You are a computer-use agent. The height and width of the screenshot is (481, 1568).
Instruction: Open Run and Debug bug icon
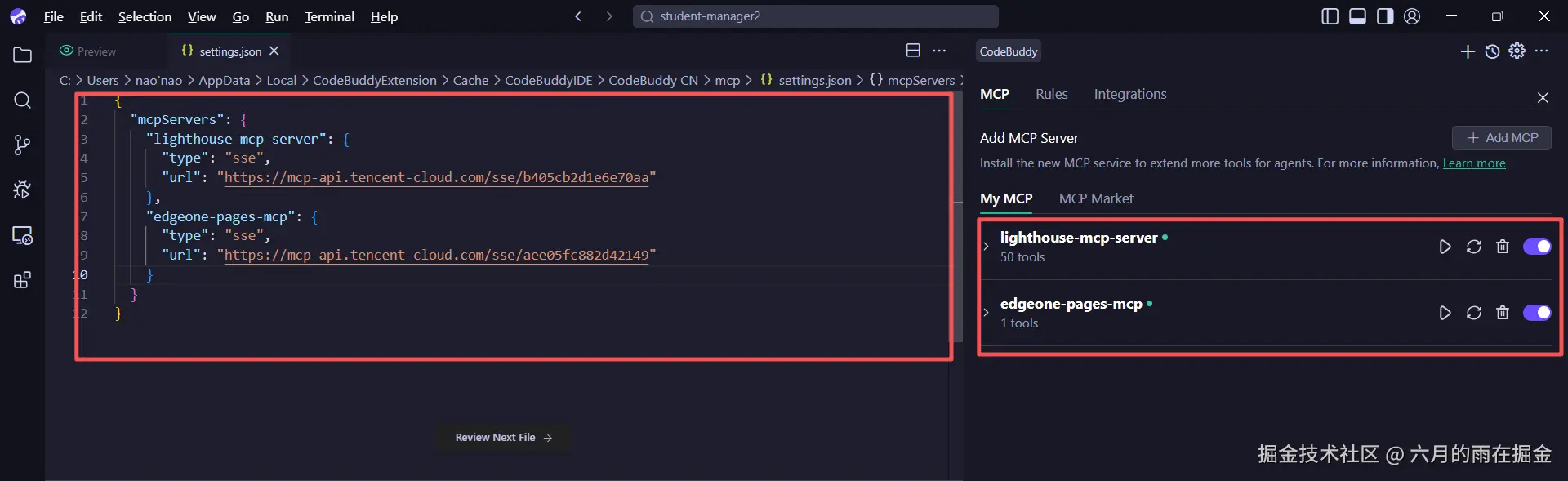22,189
